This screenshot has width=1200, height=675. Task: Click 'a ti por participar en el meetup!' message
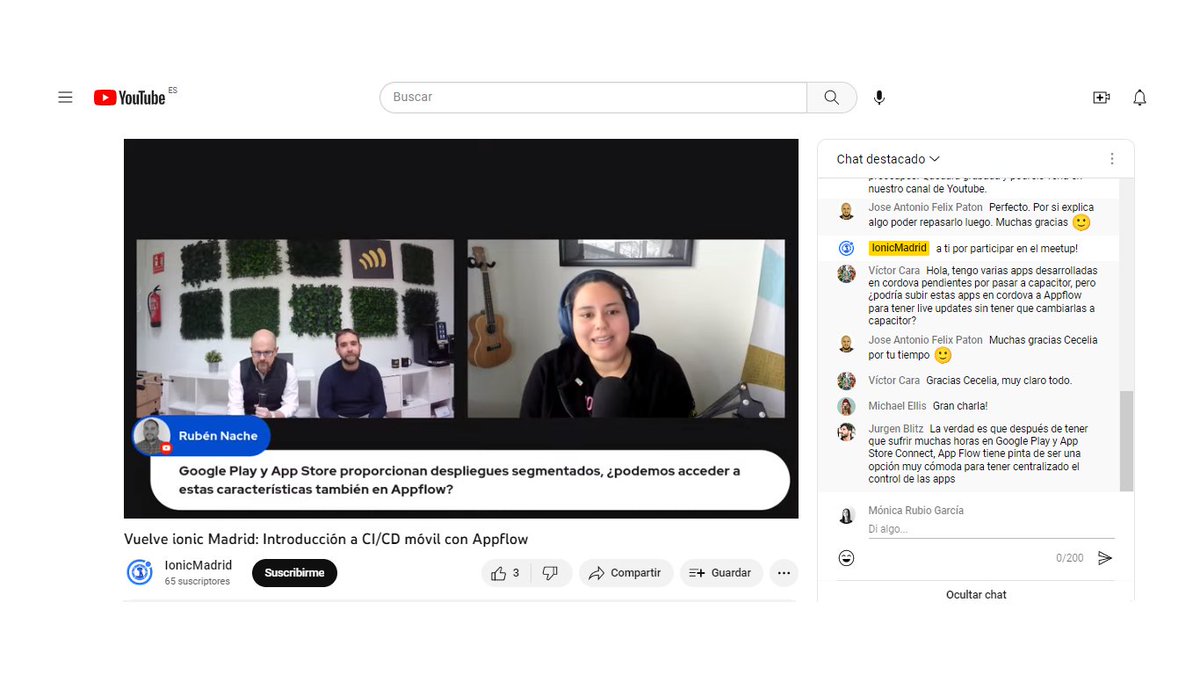(1007, 248)
